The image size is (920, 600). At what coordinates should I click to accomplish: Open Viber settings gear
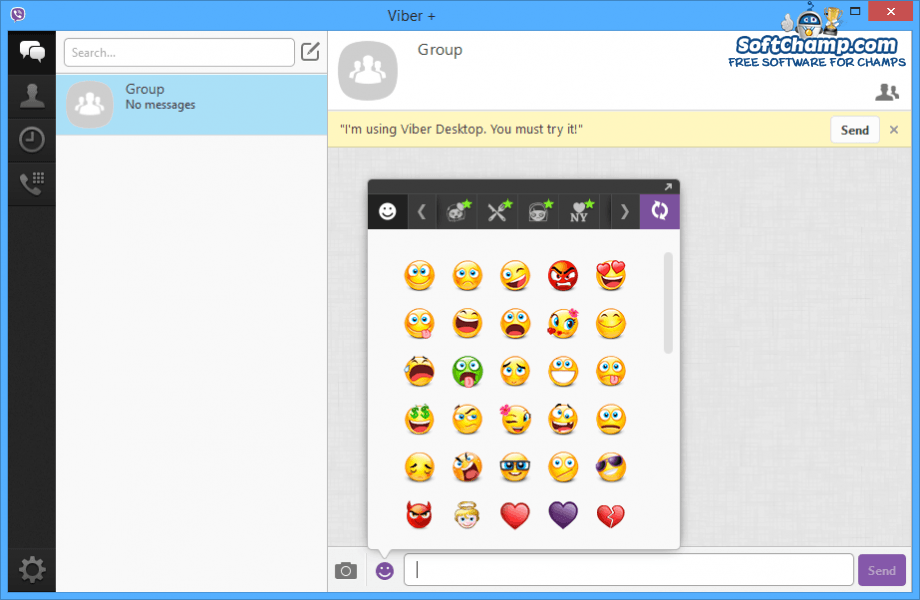[x=32, y=570]
